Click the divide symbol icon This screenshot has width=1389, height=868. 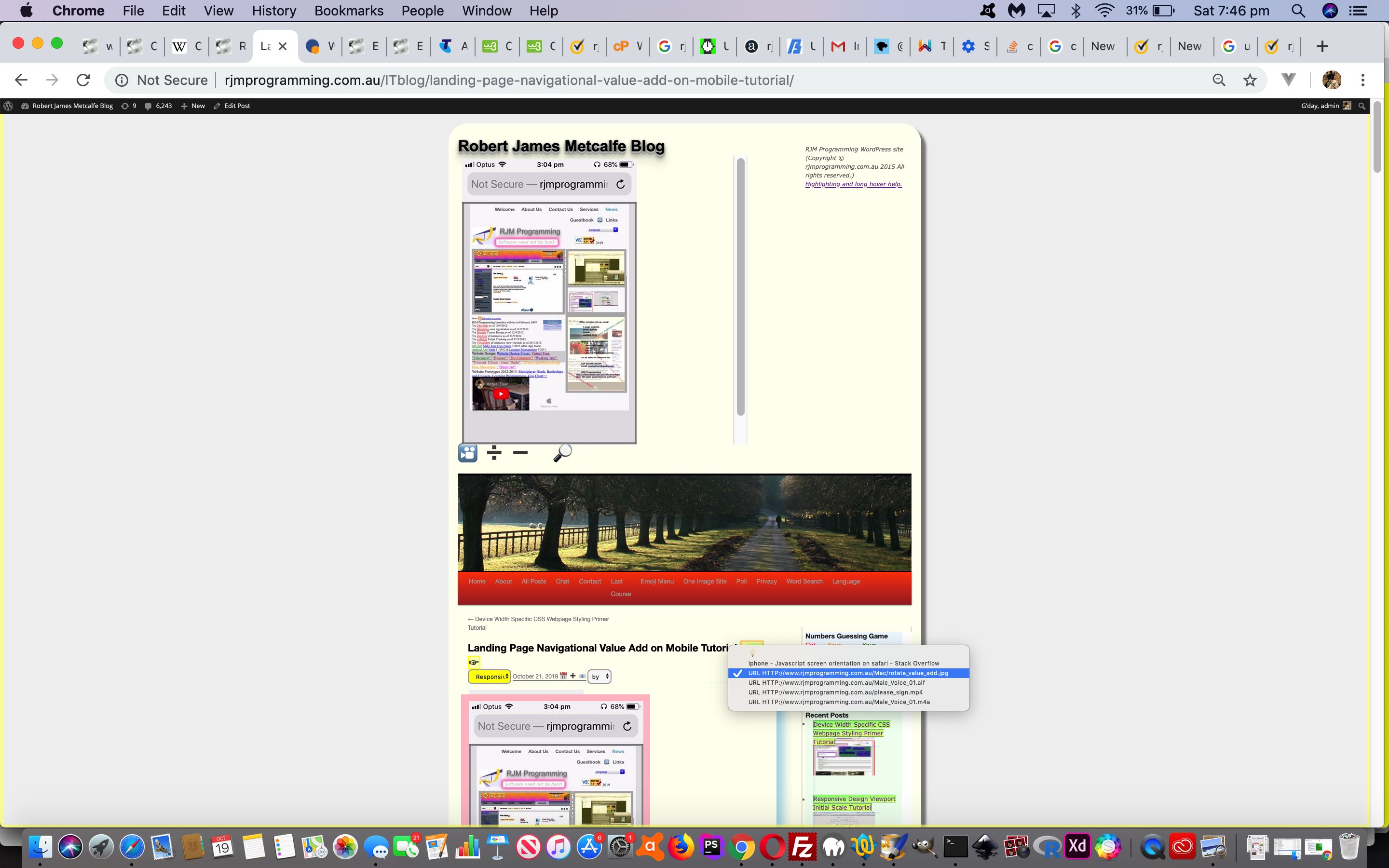tap(494, 453)
